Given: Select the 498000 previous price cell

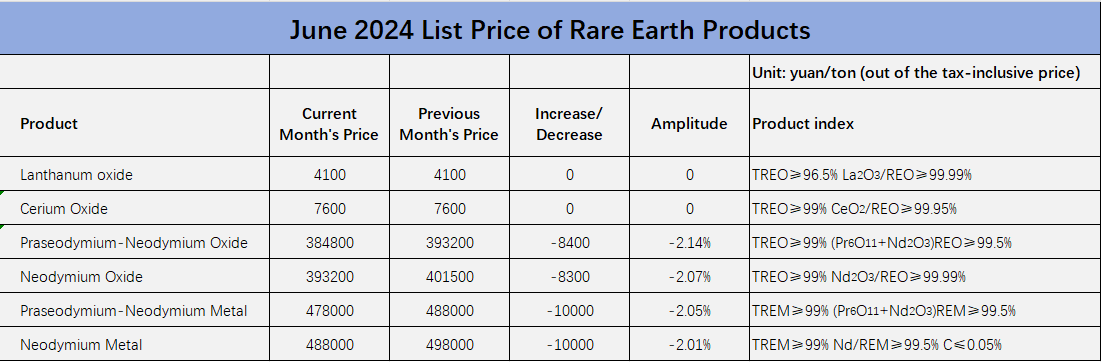Looking at the screenshot, I should point(449,344).
